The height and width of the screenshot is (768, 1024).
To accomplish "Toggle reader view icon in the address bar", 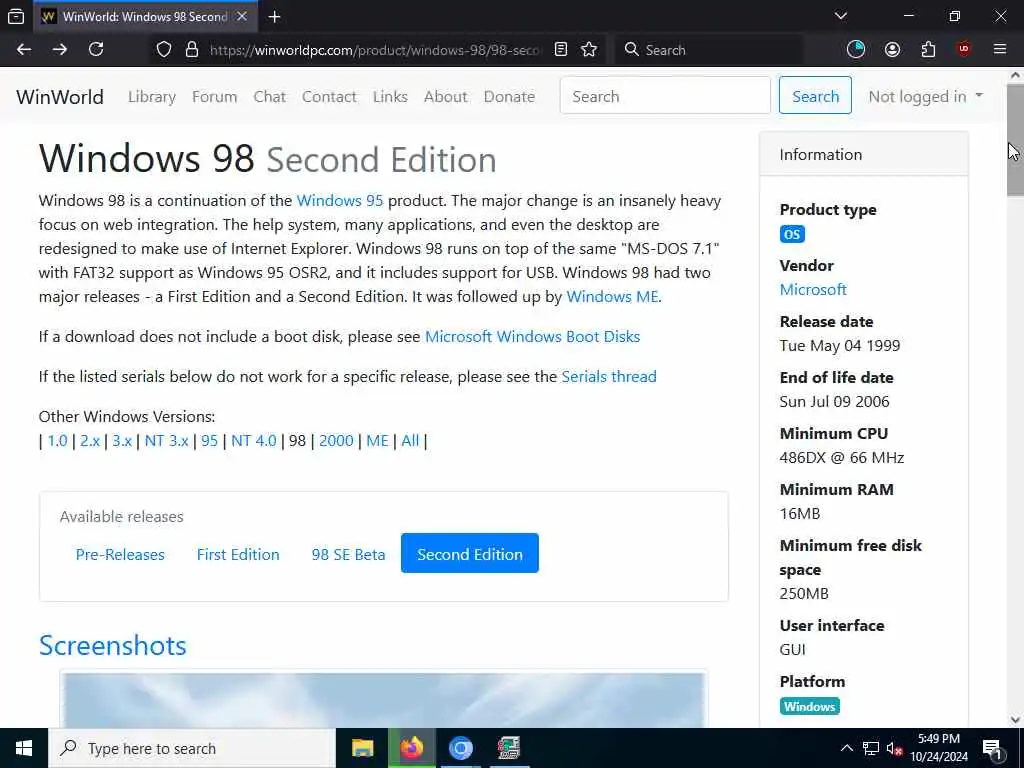I will pos(561,50).
